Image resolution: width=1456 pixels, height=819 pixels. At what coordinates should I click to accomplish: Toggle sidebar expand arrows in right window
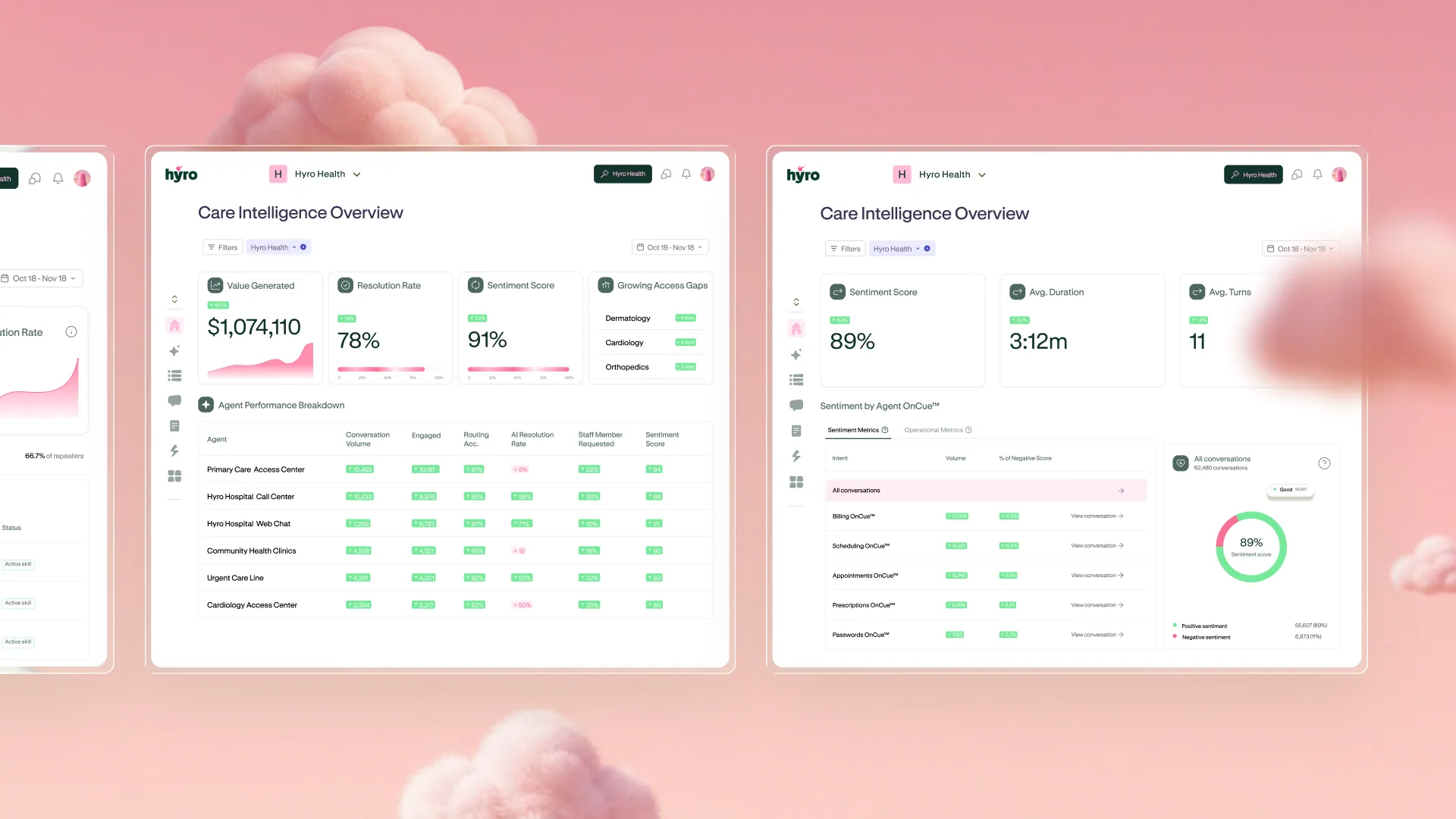(x=796, y=302)
